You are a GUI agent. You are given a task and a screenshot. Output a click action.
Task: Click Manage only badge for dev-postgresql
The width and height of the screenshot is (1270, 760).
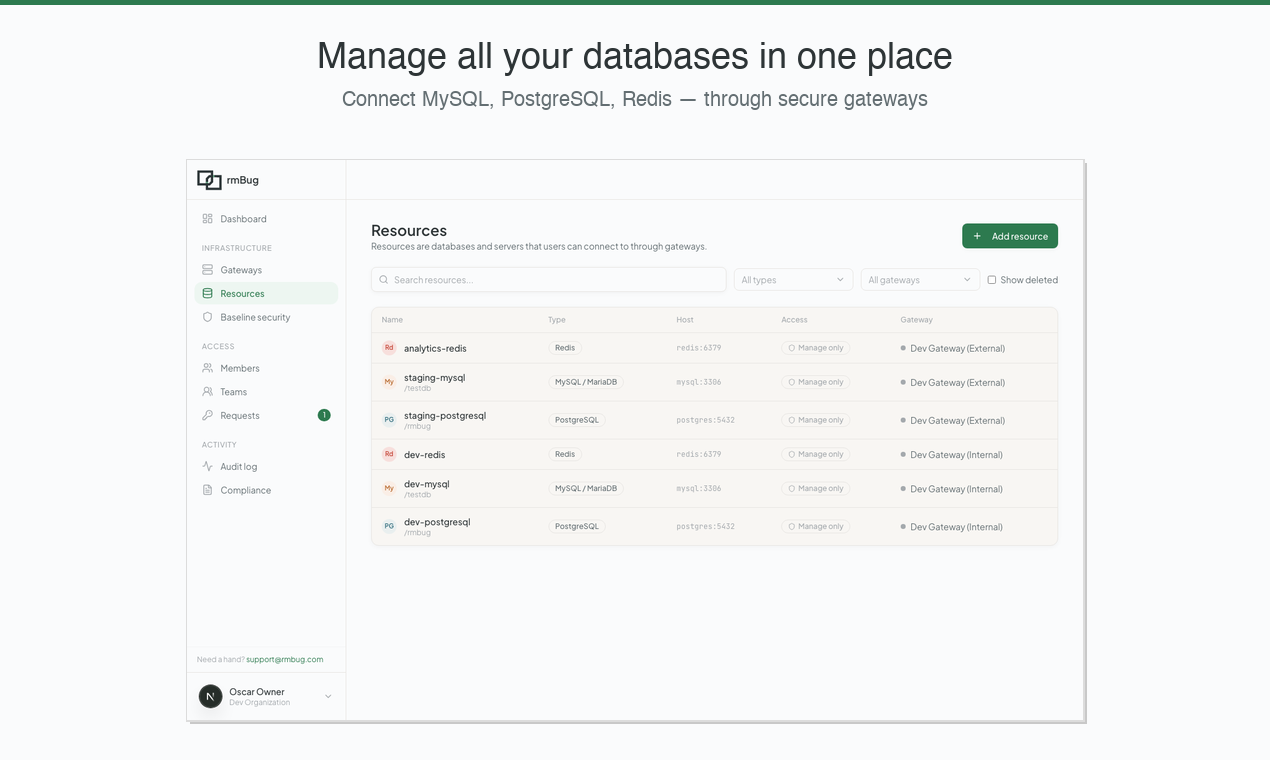pos(816,526)
